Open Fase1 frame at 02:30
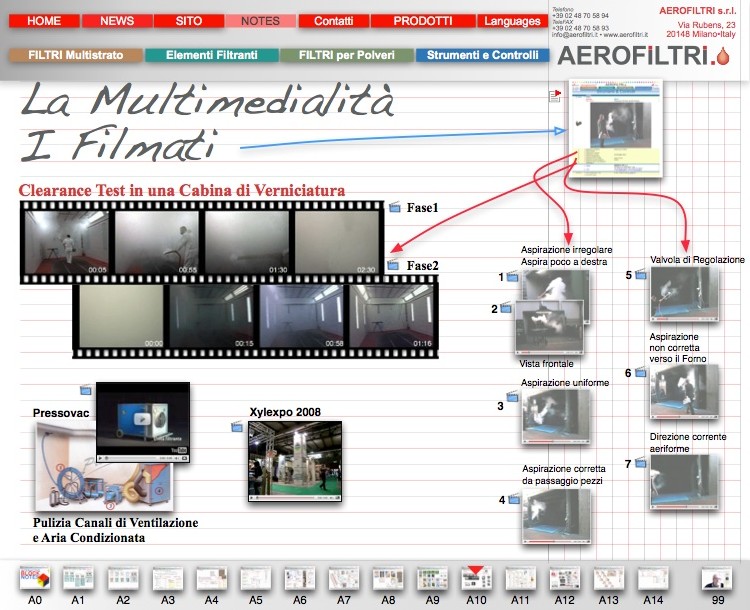 coord(336,243)
